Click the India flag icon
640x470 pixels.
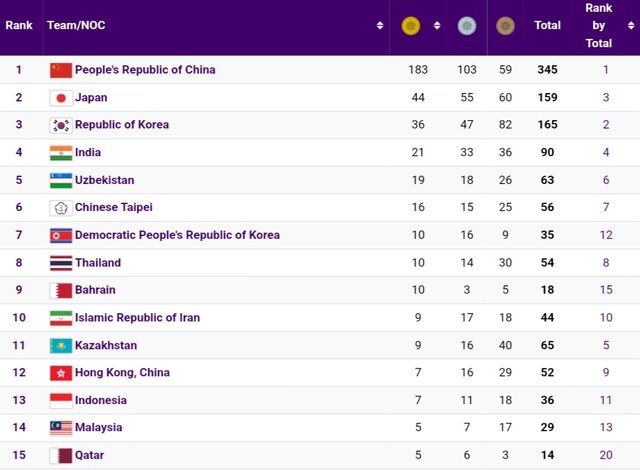(61, 153)
